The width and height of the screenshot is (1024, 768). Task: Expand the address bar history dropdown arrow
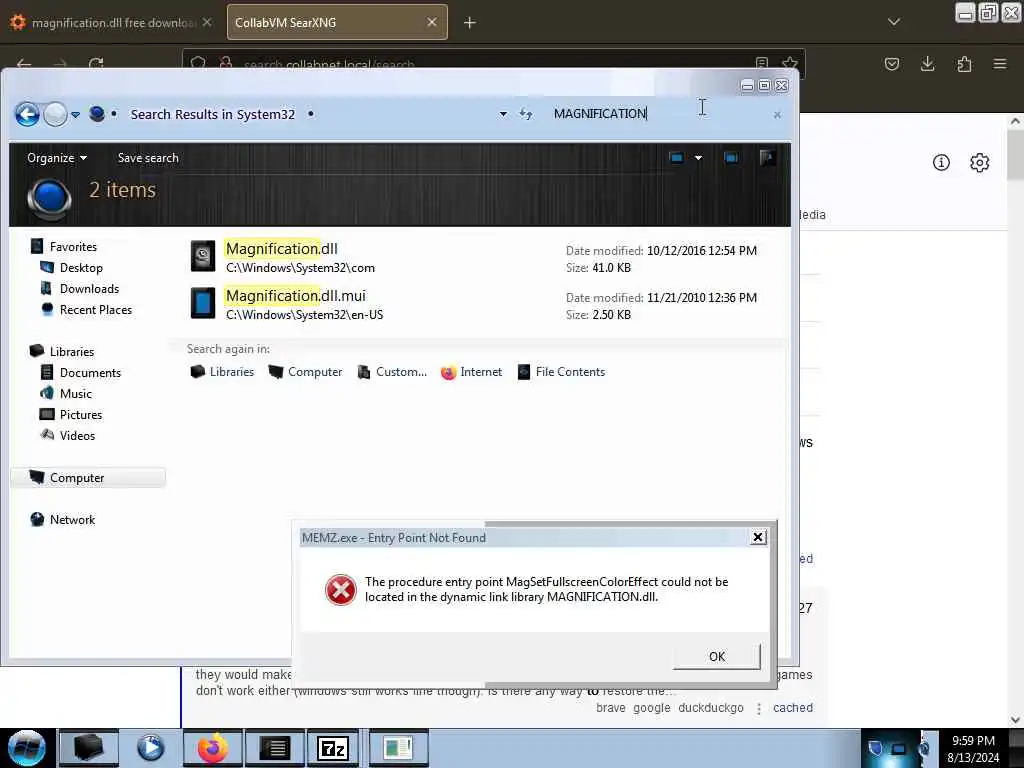pyautogui.click(x=503, y=114)
